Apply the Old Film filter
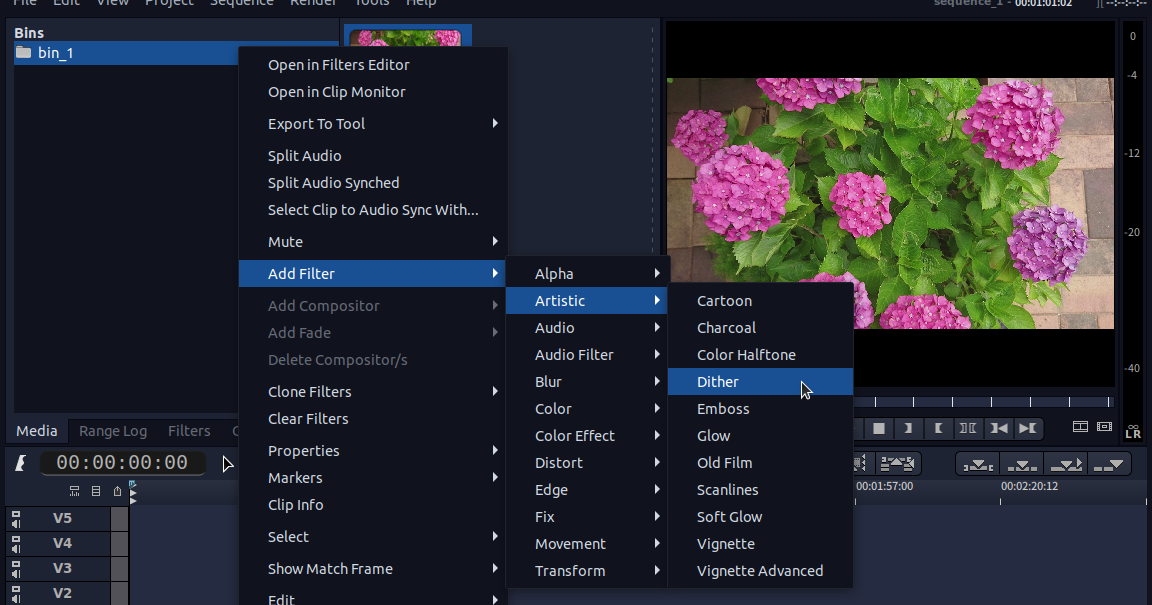 coord(760,463)
